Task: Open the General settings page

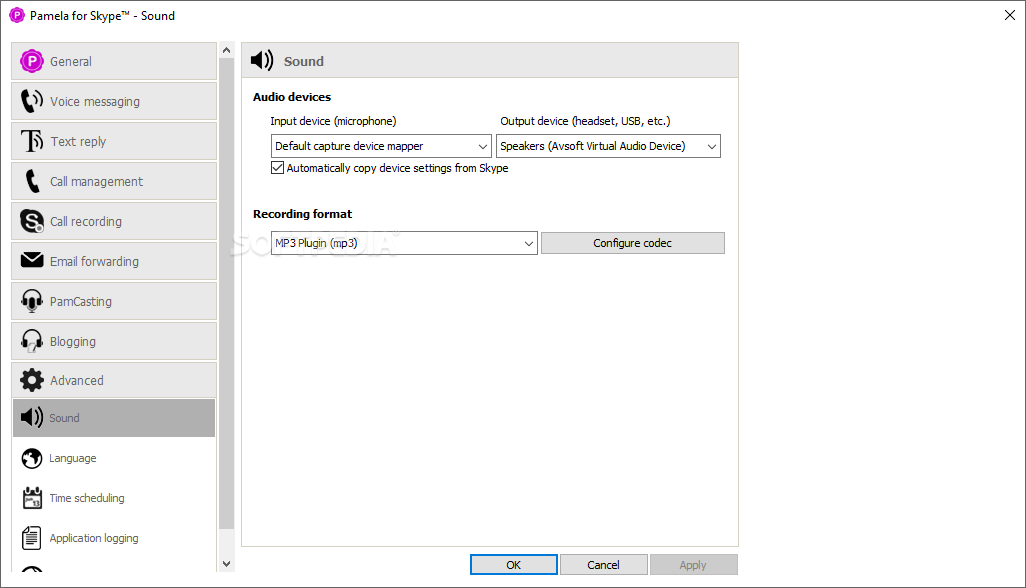Action: tap(114, 61)
